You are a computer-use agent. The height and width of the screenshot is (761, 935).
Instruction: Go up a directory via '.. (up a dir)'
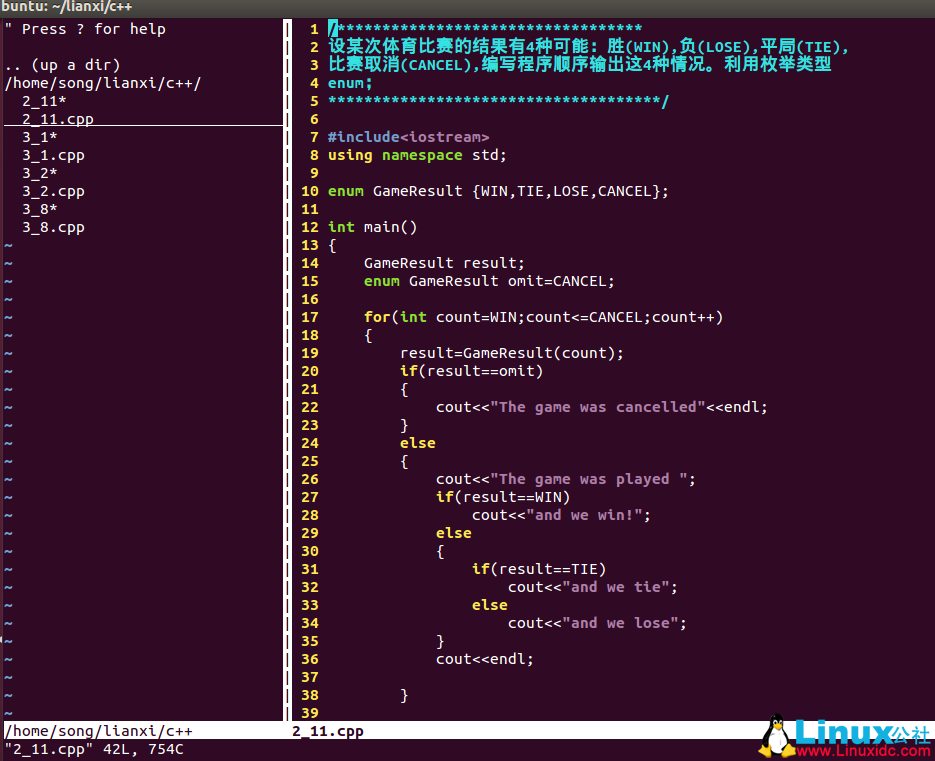(x=62, y=65)
